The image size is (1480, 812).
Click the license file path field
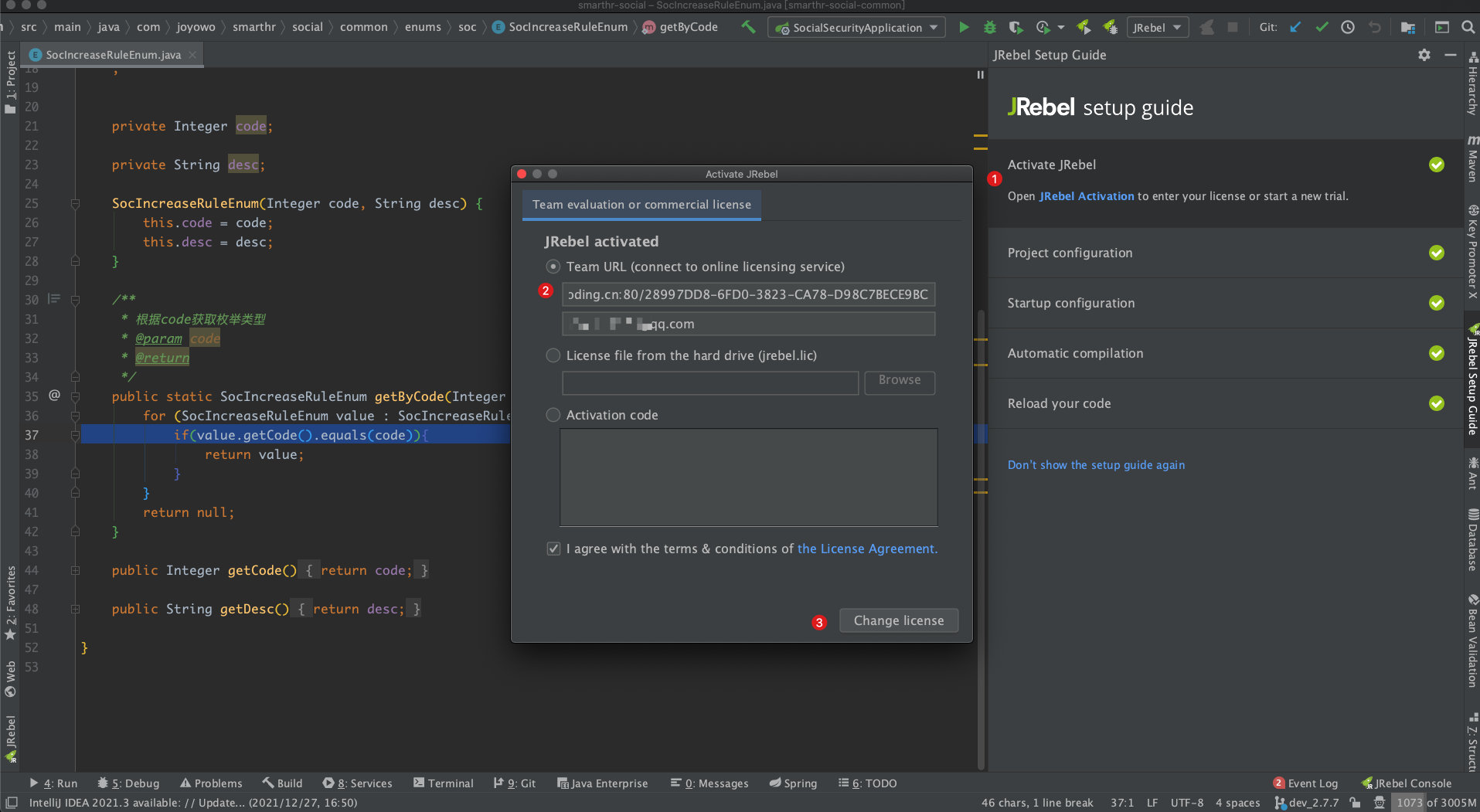click(710, 382)
